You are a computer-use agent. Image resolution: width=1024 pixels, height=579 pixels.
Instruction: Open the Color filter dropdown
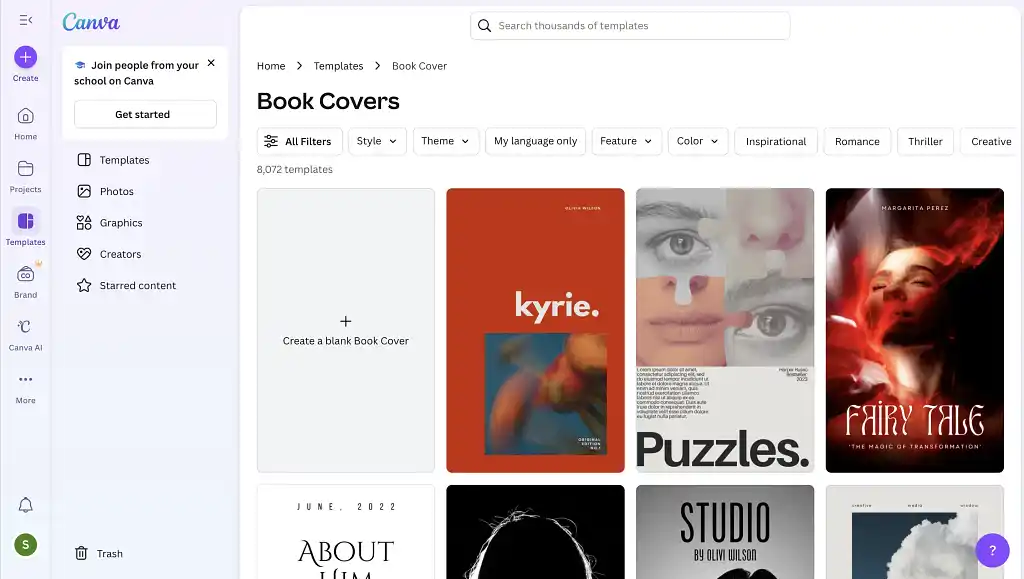tap(697, 141)
